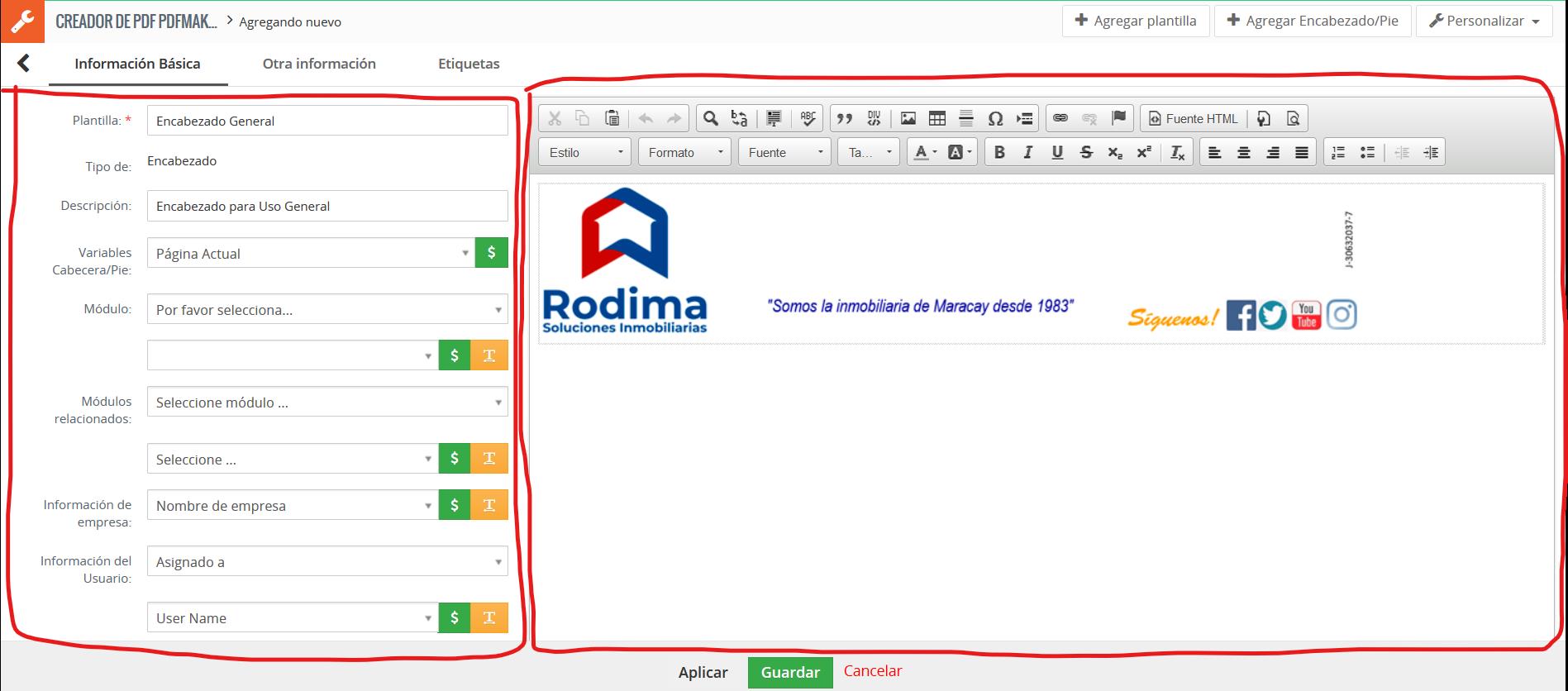This screenshot has width=1568, height=691.
Task: Toggle bold formatting
Action: click(x=999, y=153)
